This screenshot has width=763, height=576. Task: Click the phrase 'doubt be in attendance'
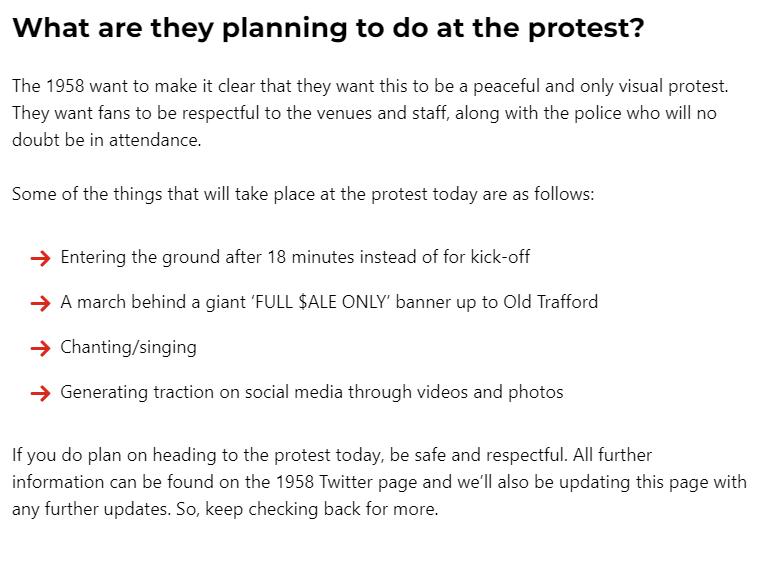(107, 140)
